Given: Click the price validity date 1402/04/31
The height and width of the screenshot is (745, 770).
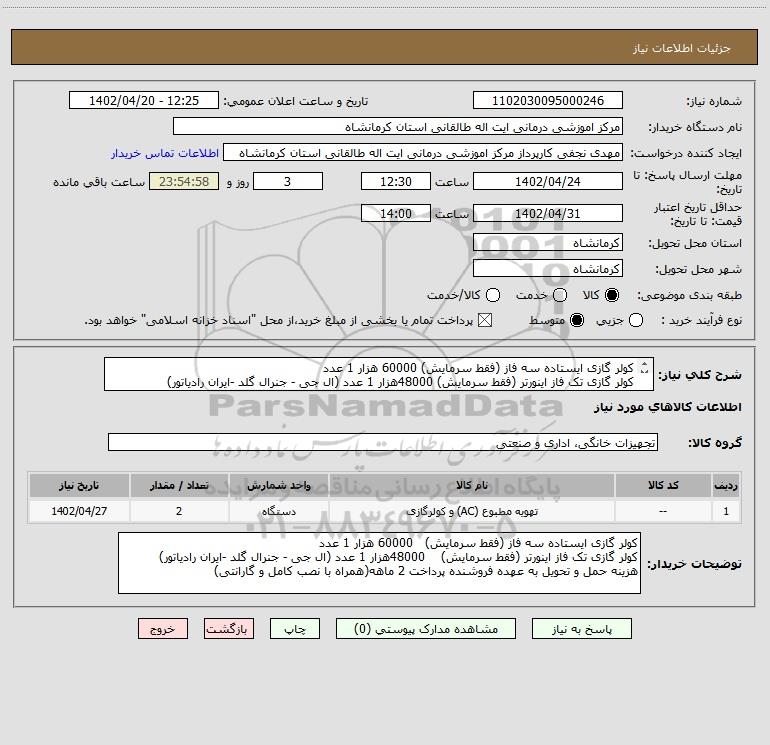Looking at the screenshot, I should point(548,214).
